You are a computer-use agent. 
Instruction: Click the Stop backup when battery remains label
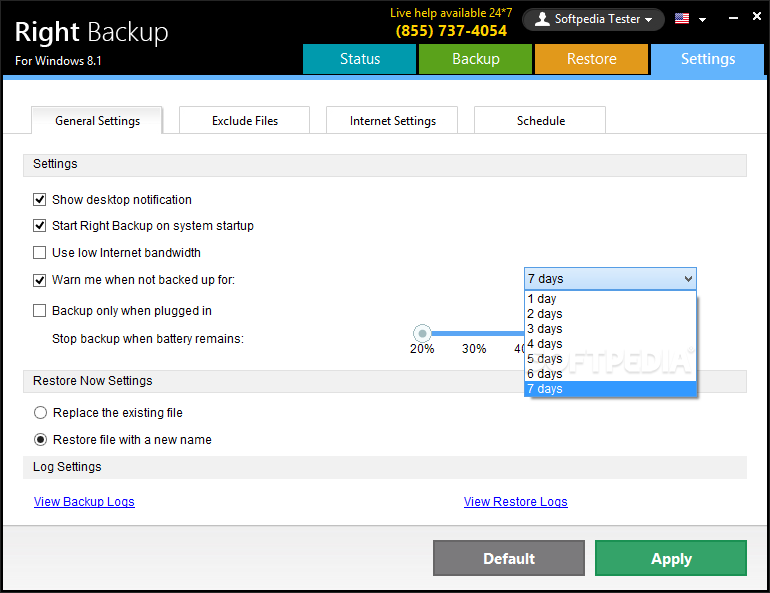(x=148, y=339)
